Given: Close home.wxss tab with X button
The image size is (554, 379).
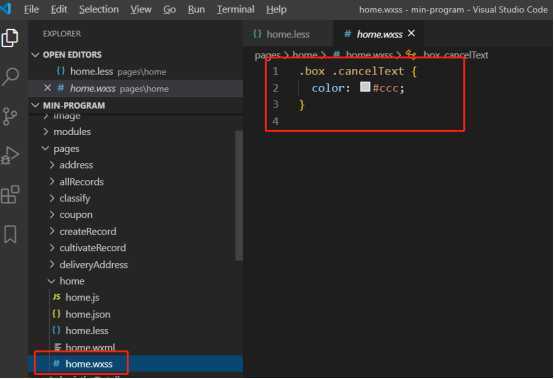Looking at the screenshot, I should [411, 33].
